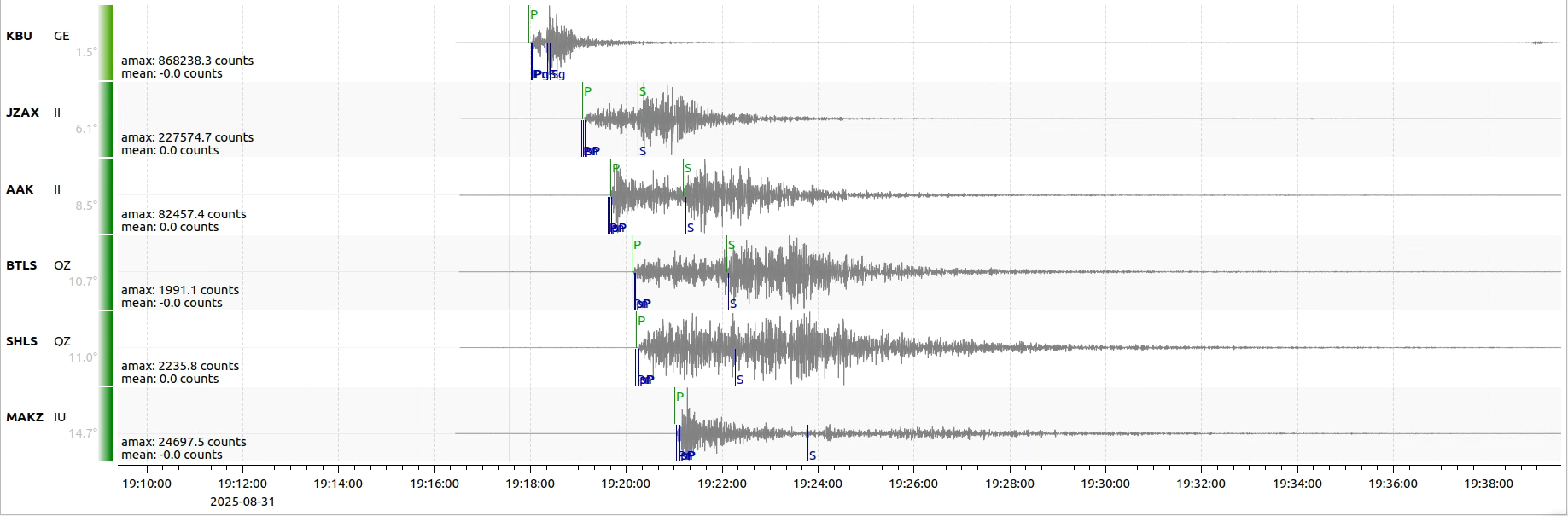Image resolution: width=1568 pixels, height=516 pixels.
Task: Click the 2025-08-31 date label
Action: 242,502
